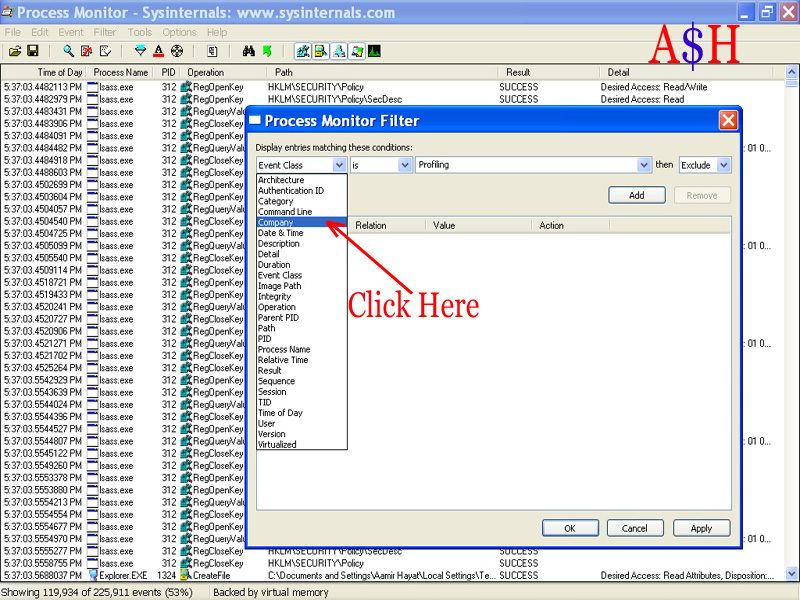
Task: Click the Add button in filter dialog
Action: pyautogui.click(x=637, y=195)
